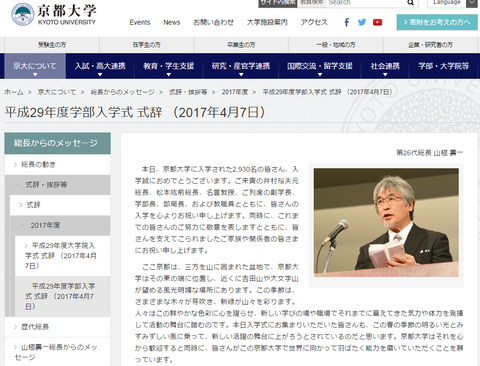
Task: Go to ホーム in the breadcrumb
Action: tap(14, 92)
